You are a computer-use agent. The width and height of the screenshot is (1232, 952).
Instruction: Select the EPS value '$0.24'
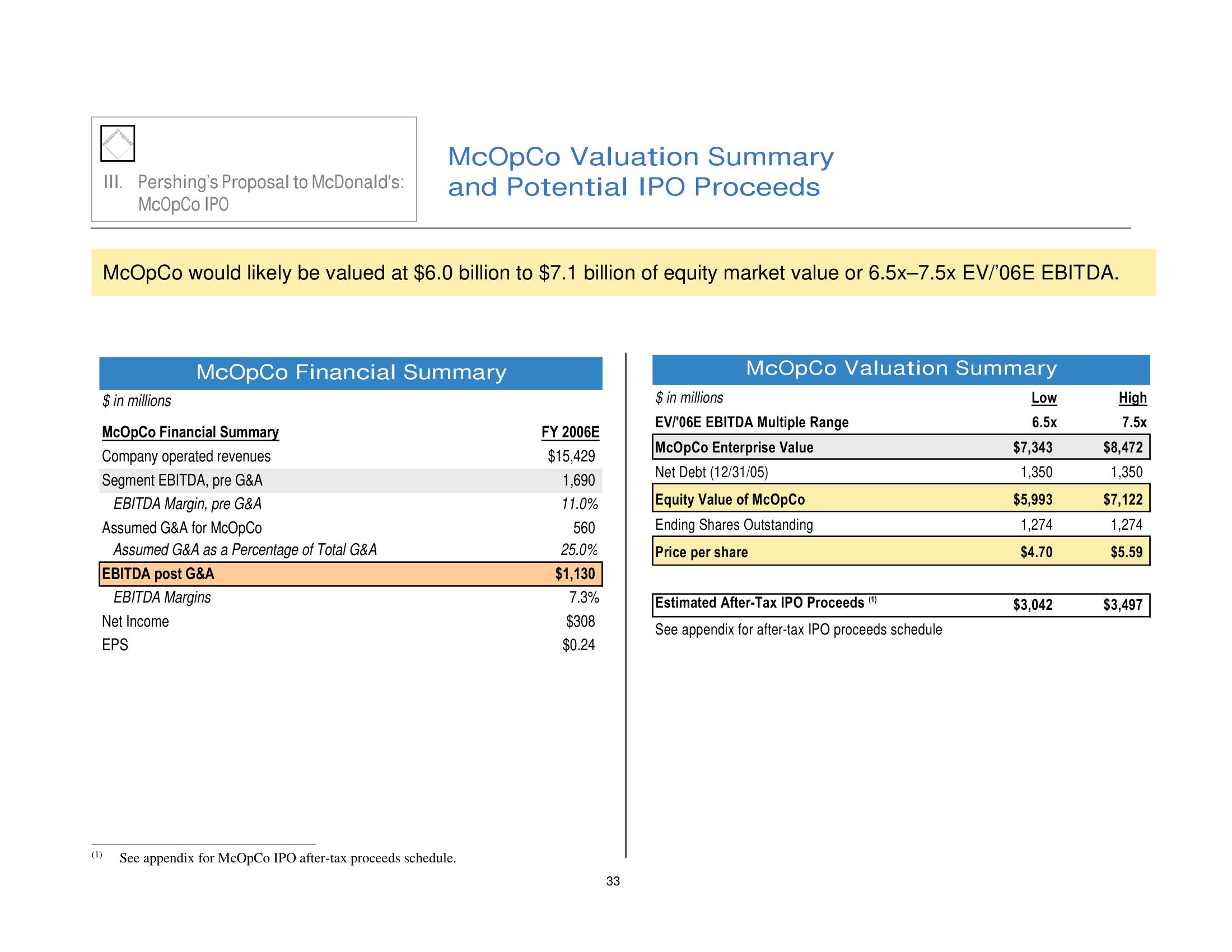click(579, 645)
